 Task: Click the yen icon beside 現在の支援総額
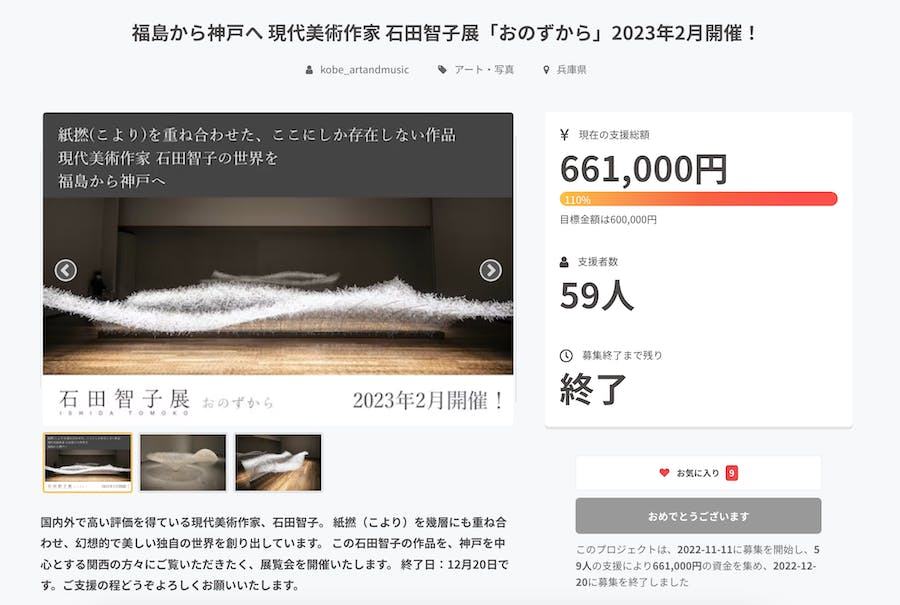(564, 135)
